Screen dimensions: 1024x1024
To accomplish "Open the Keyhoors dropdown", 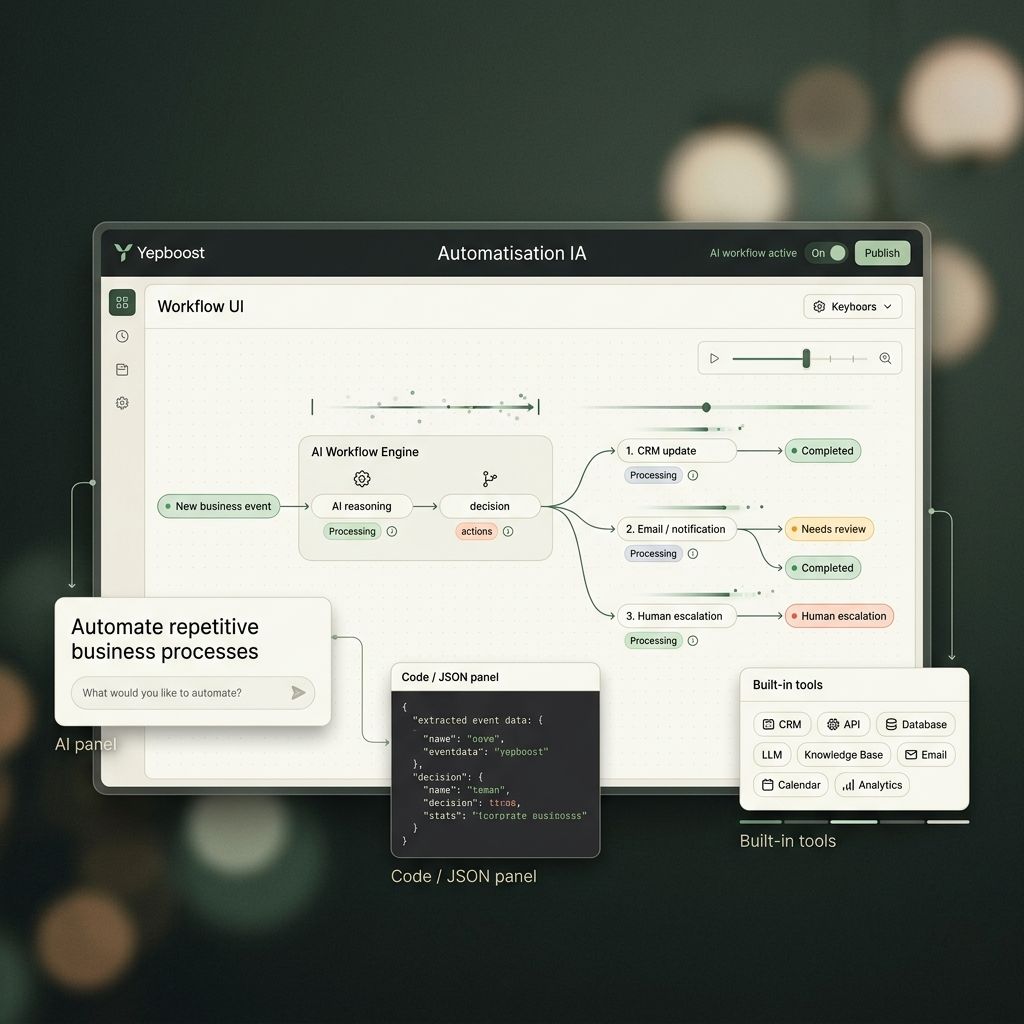I will point(852,306).
